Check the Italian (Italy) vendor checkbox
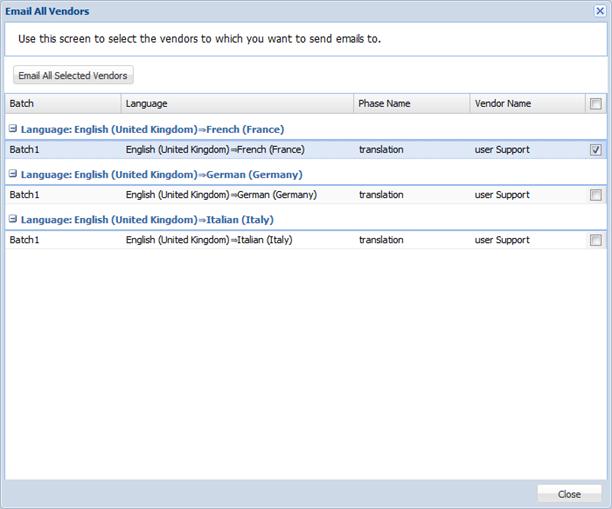Viewport: 612px width, 509px height. pos(596,240)
